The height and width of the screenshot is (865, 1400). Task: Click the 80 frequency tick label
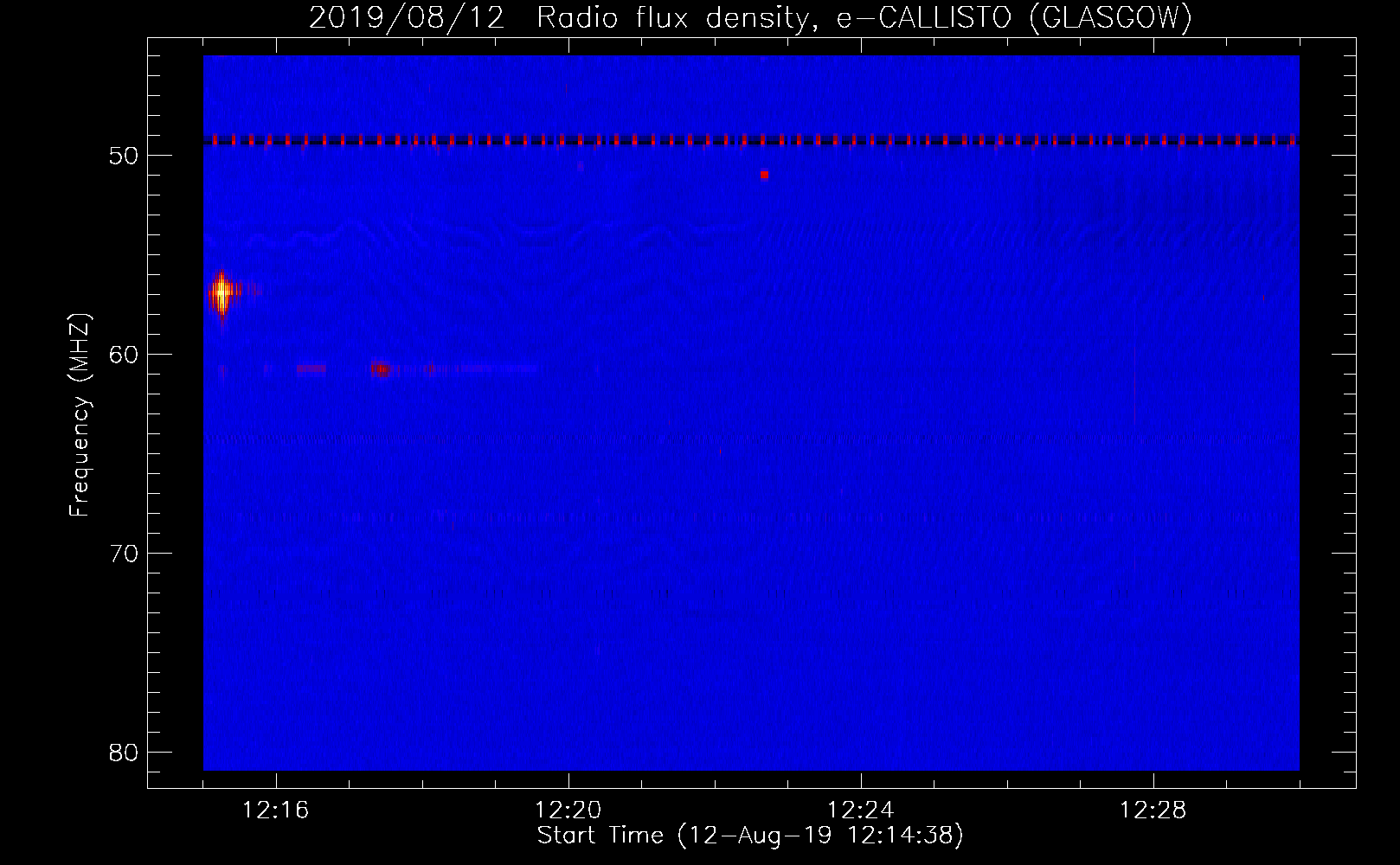[x=124, y=753]
